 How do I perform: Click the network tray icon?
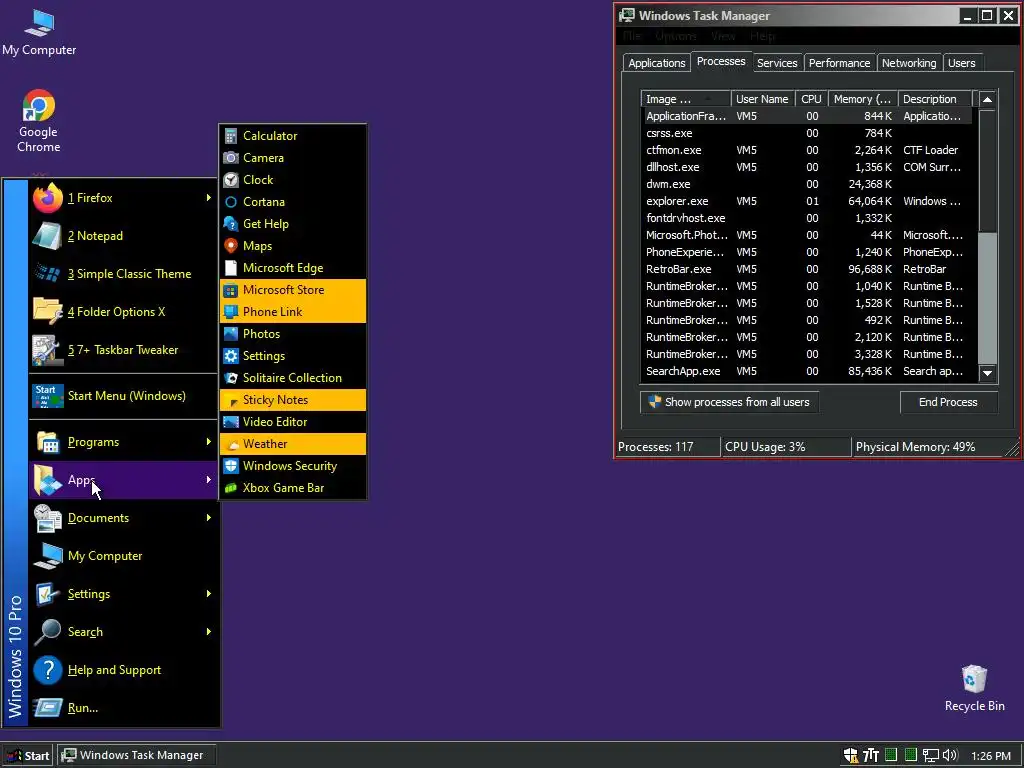[x=930, y=756]
